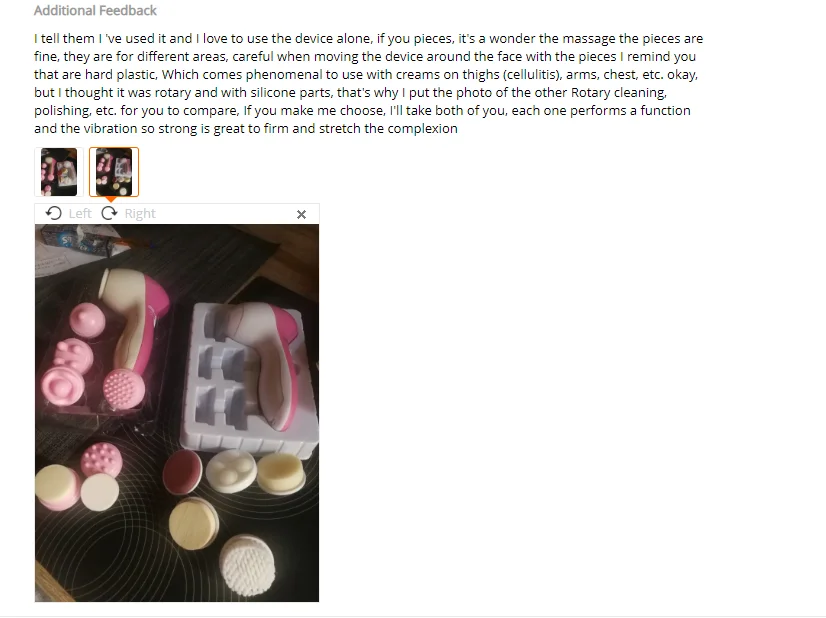Click the wooden-colored round head in photo

(193, 524)
